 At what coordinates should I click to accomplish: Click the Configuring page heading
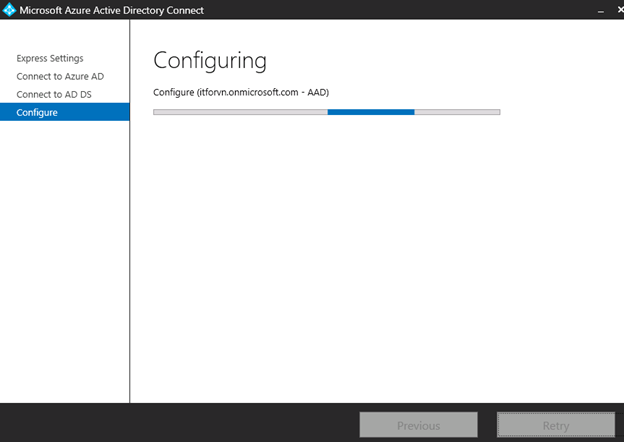tap(210, 61)
